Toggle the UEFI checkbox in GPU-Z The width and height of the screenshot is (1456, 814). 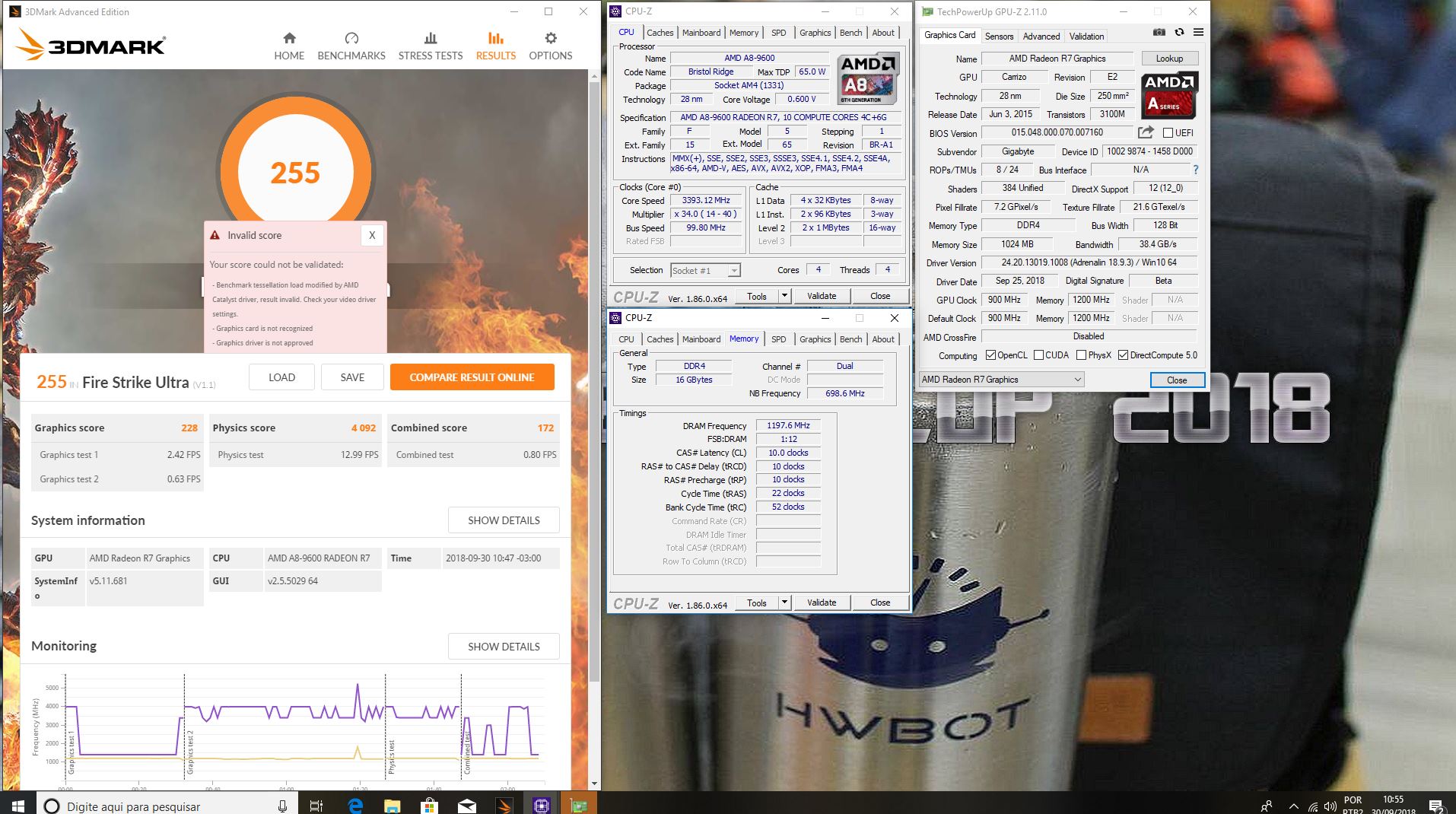[1168, 133]
